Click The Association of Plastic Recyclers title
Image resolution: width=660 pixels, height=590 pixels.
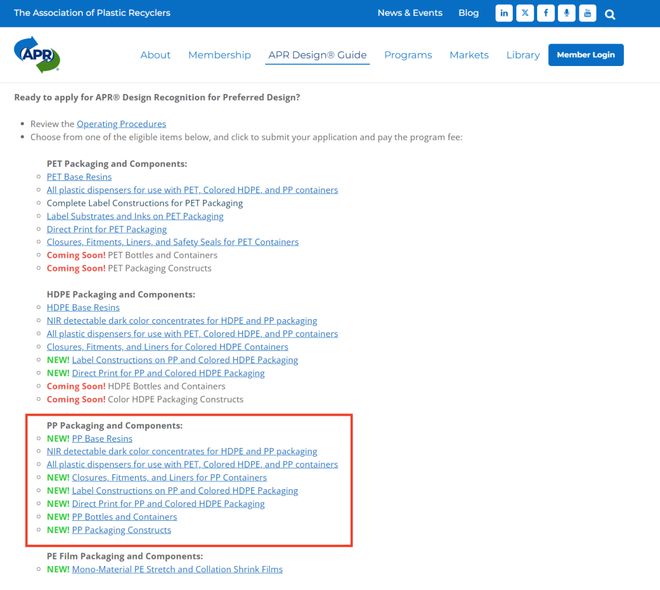point(92,13)
